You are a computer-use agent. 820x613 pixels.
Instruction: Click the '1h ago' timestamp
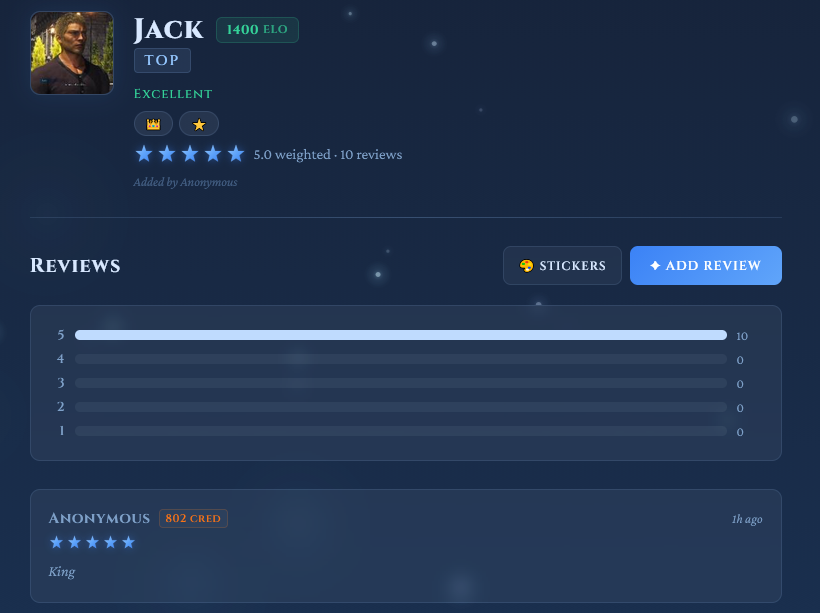(747, 519)
